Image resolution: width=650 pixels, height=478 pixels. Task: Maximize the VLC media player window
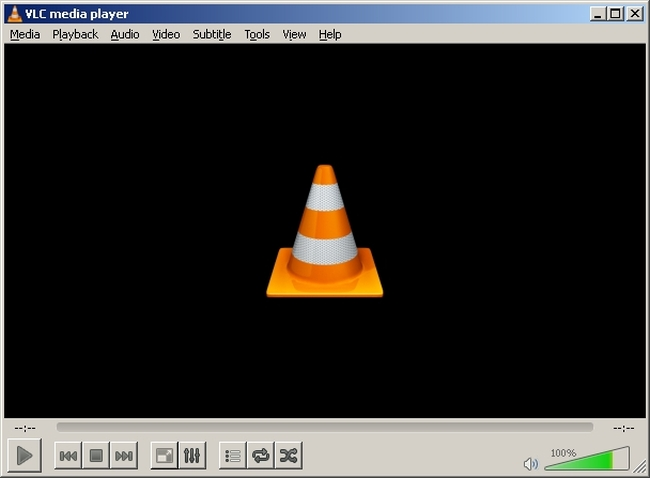tap(616, 14)
